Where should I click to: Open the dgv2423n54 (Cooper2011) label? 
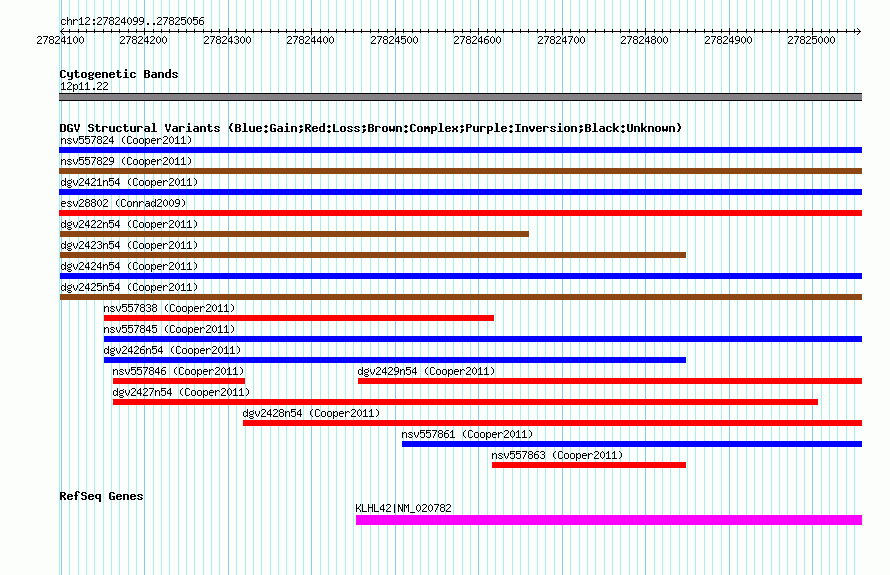point(129,245)
